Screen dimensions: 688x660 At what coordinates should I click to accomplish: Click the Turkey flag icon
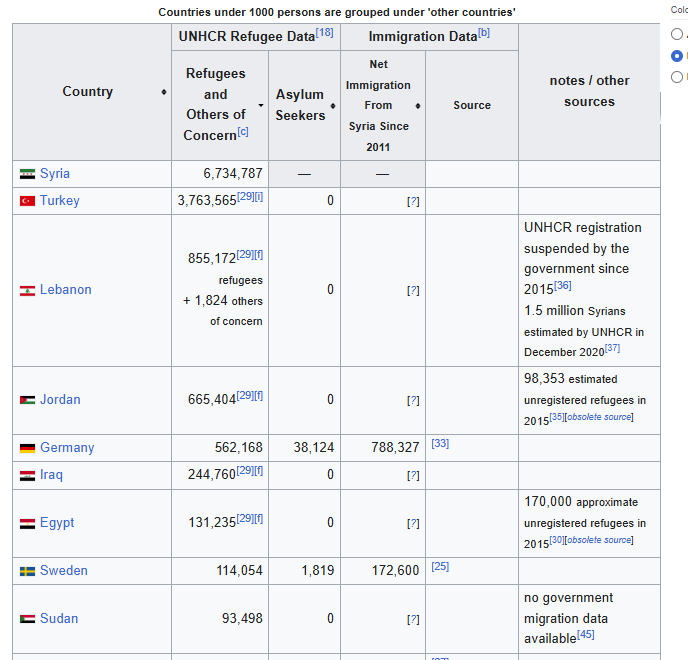(x=27, y=201)
